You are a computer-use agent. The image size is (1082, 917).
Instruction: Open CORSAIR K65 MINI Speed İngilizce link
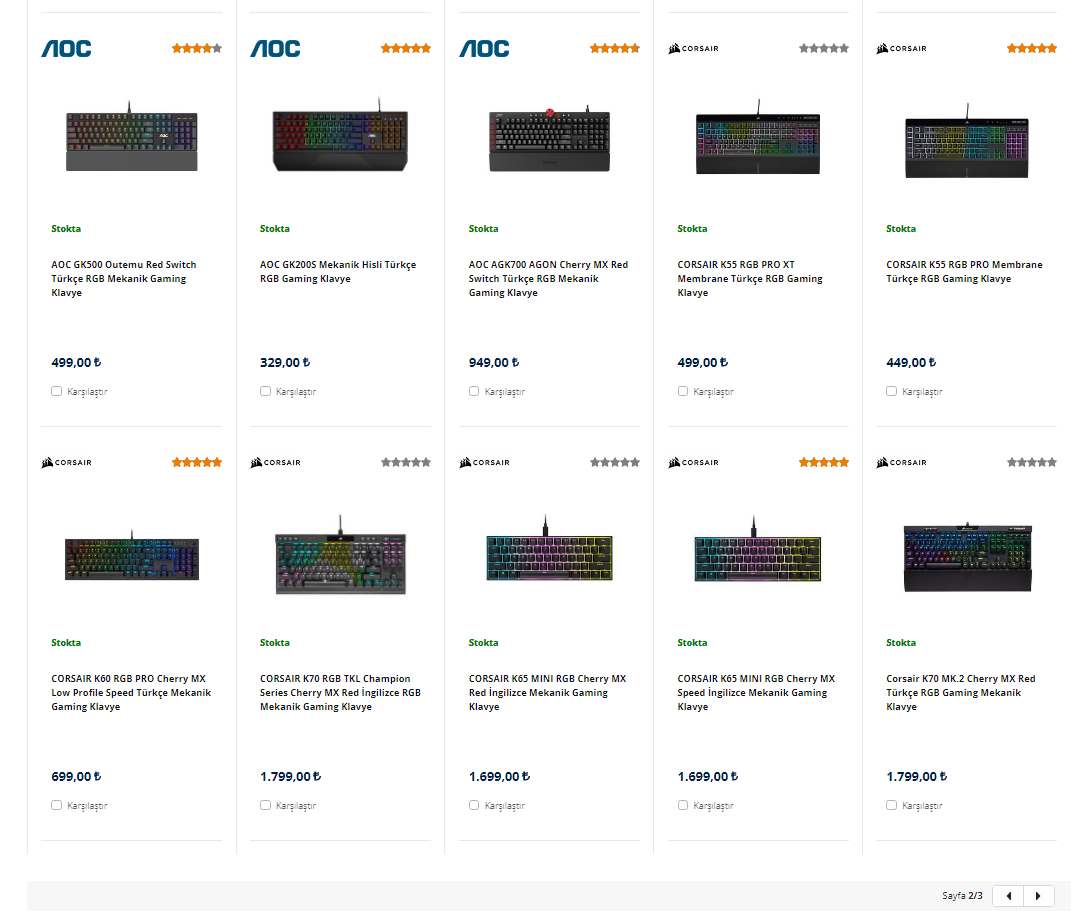(x=756, y=693)
